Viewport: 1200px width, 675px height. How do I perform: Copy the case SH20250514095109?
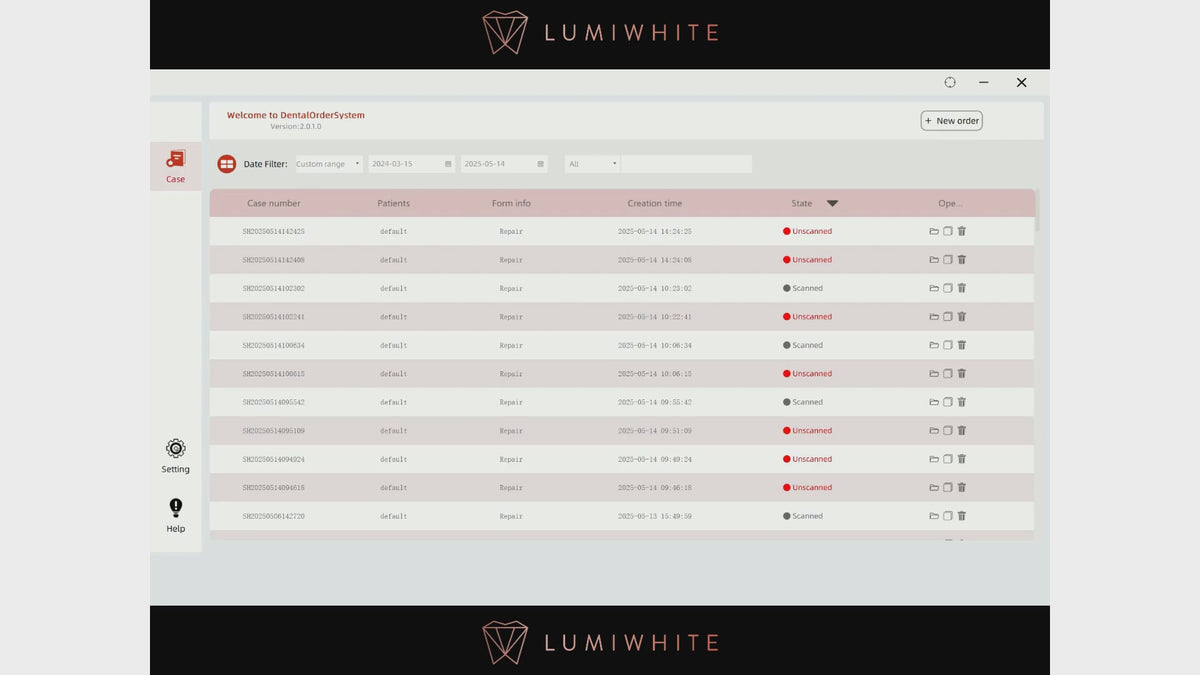948,431
